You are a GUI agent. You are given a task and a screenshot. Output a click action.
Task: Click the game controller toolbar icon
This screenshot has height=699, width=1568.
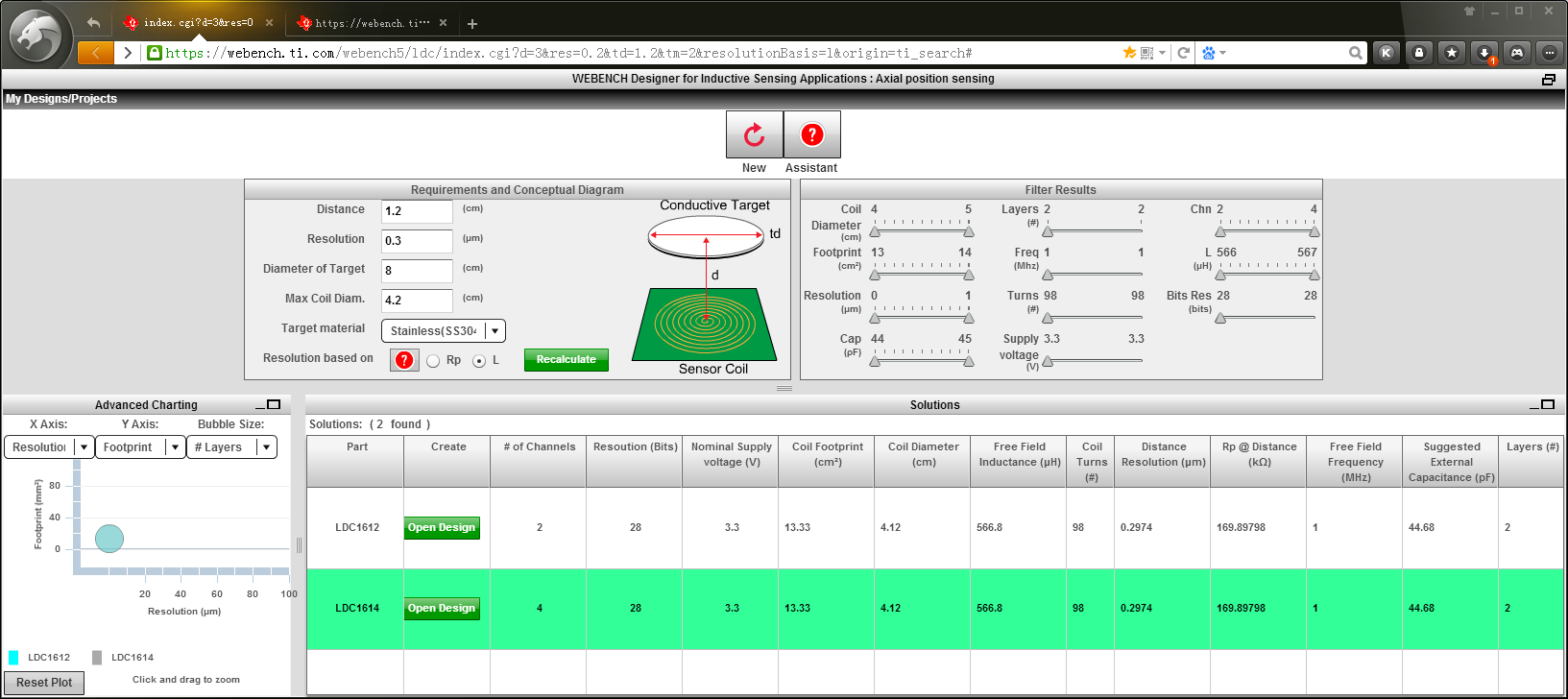point(1517,53)
